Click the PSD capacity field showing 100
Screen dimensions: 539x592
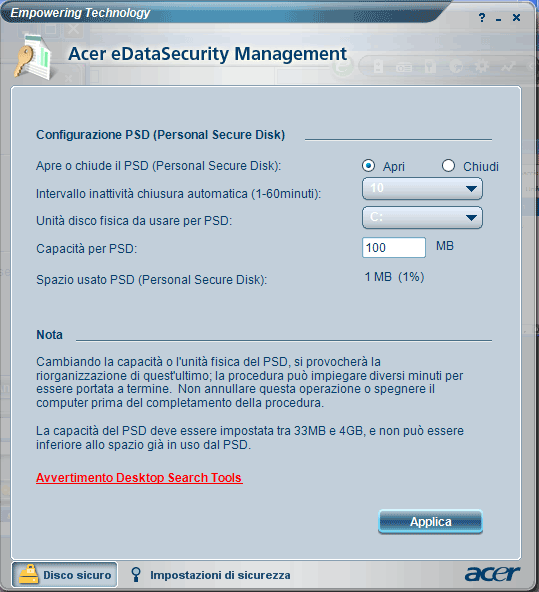click(x=394, y=248)
